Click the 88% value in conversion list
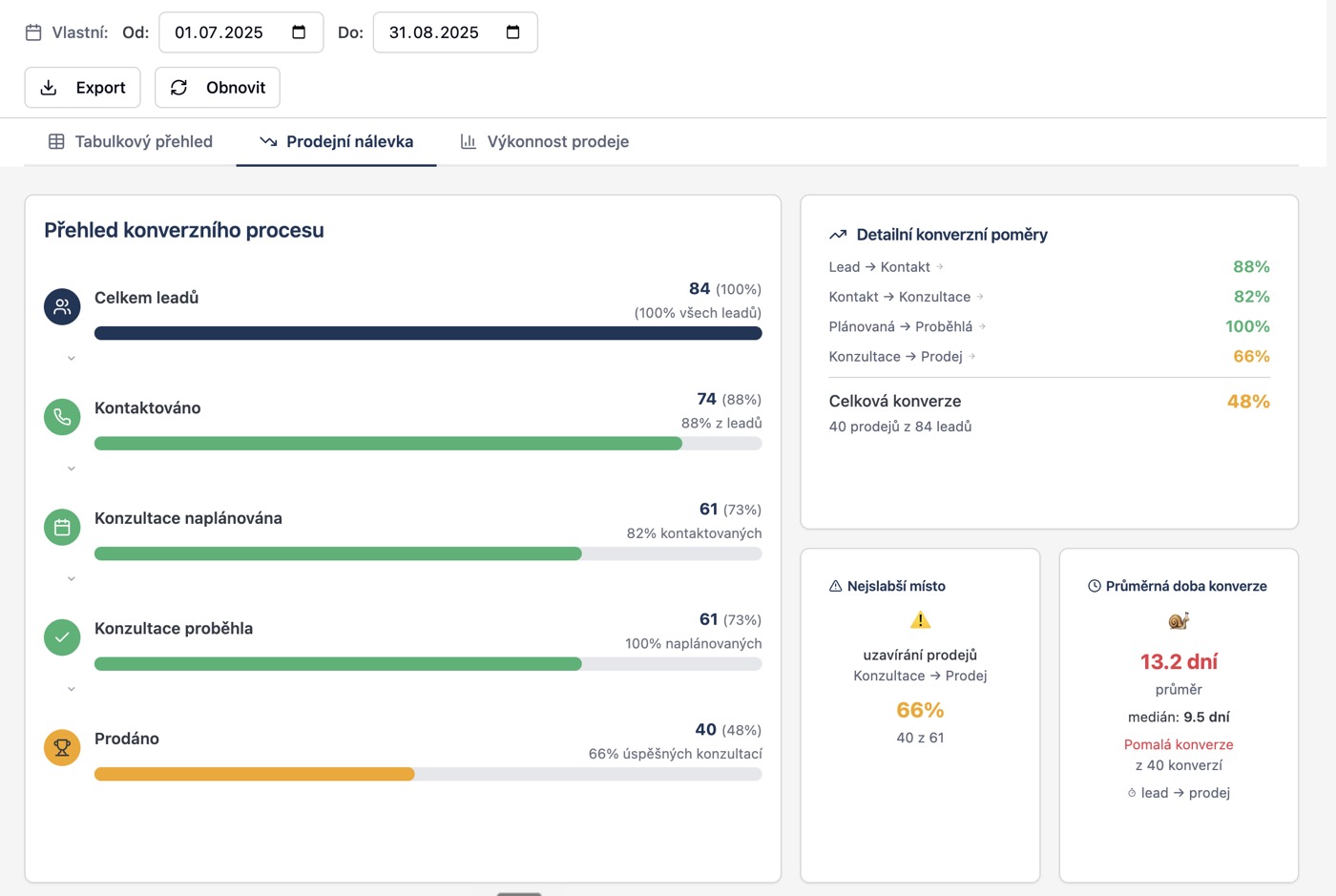Screen dimensions: 1336x896 1251,267
